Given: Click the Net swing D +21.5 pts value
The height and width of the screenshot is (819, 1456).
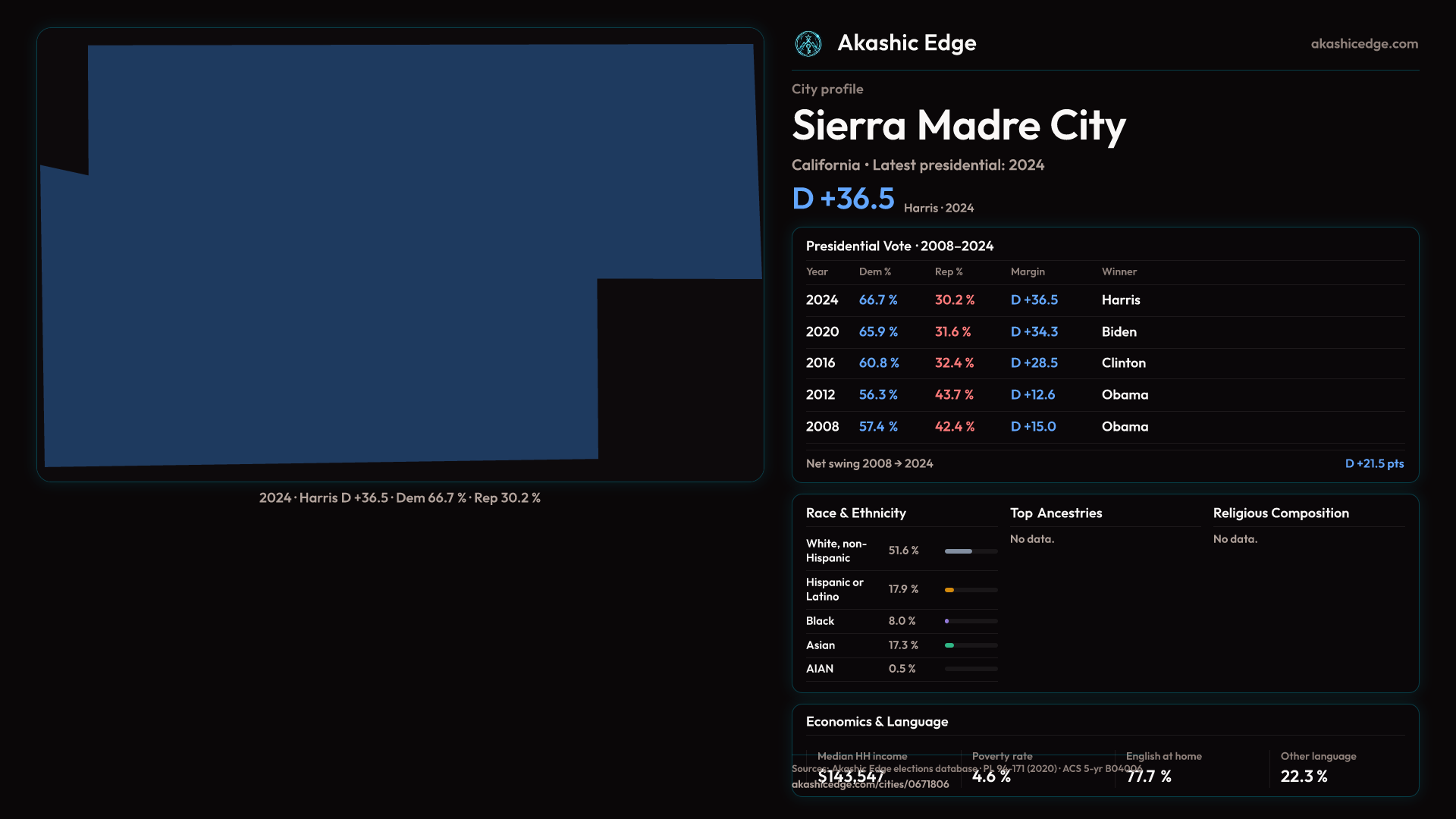Looking at the screenshot, I should (x=1373, y=463).
